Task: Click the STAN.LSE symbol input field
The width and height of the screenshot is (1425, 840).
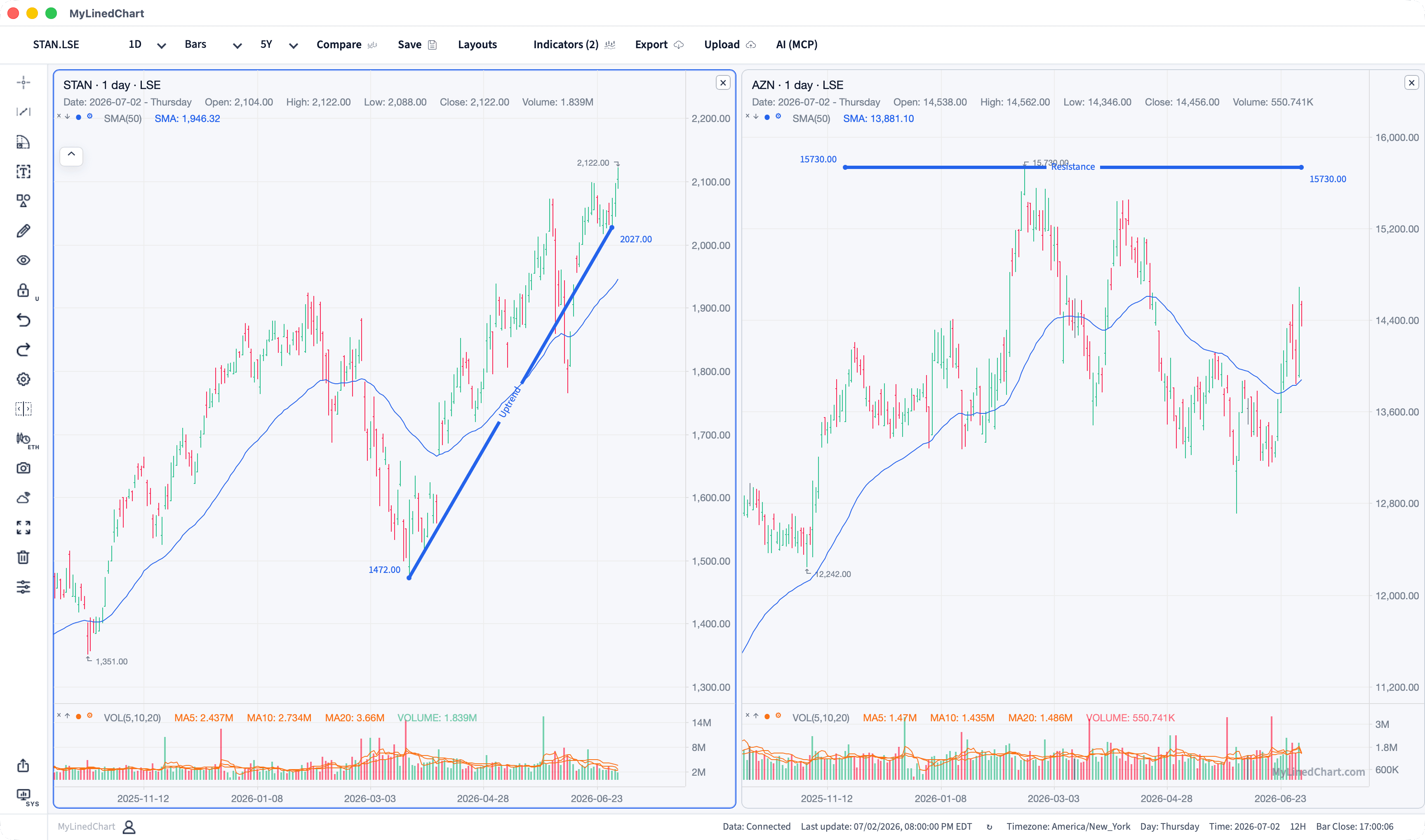Action: pos(56,45)
